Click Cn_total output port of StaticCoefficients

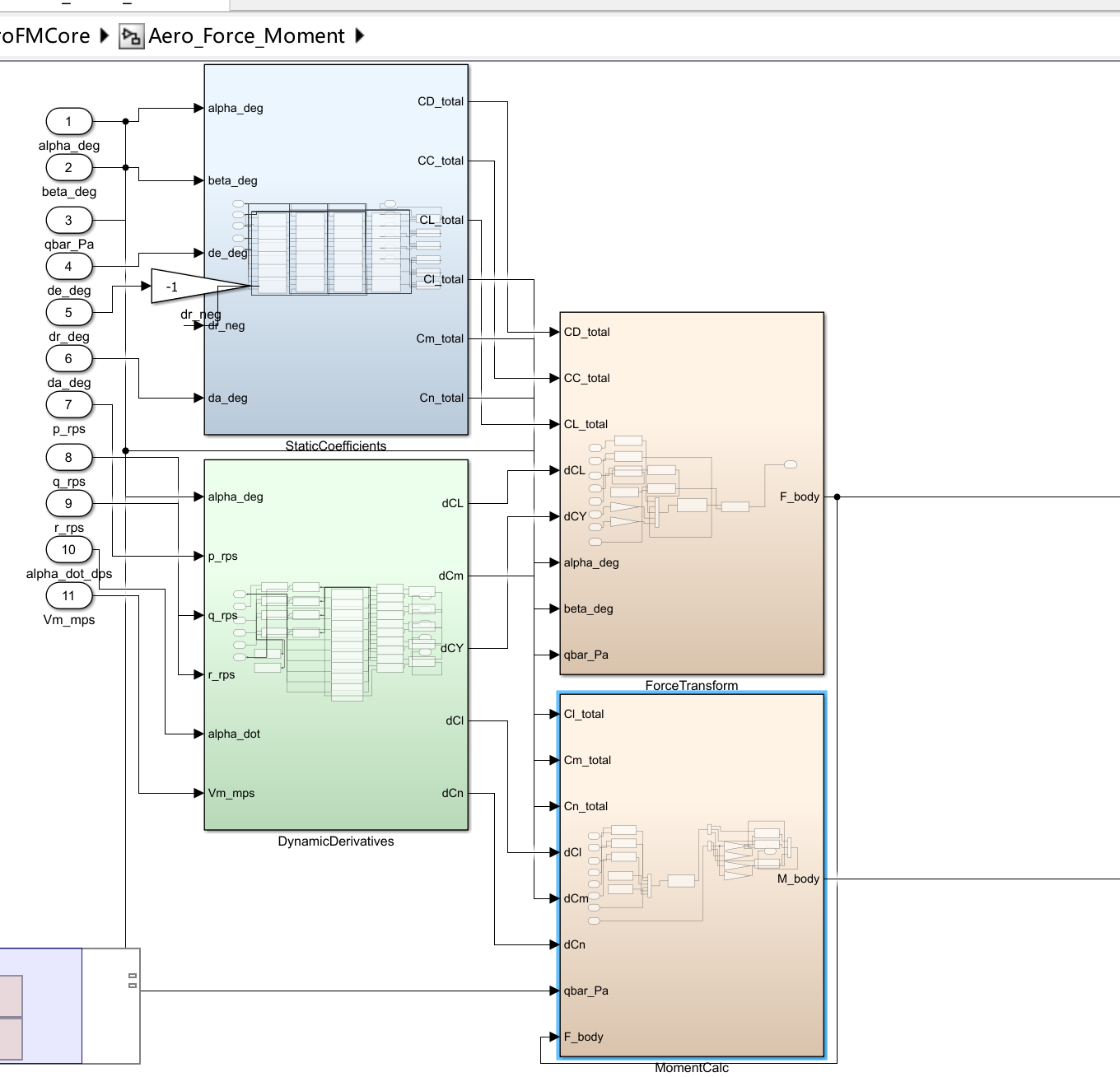[441, 399]
